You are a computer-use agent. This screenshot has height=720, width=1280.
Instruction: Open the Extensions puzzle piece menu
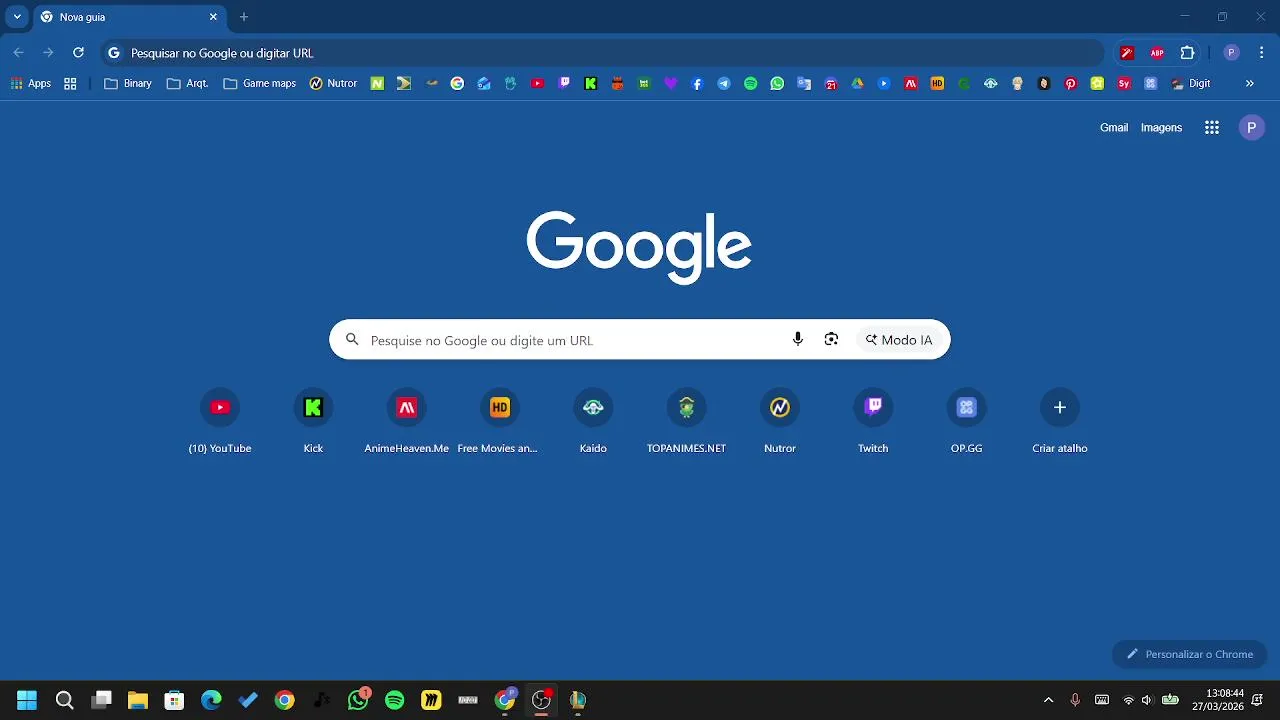1188,53
